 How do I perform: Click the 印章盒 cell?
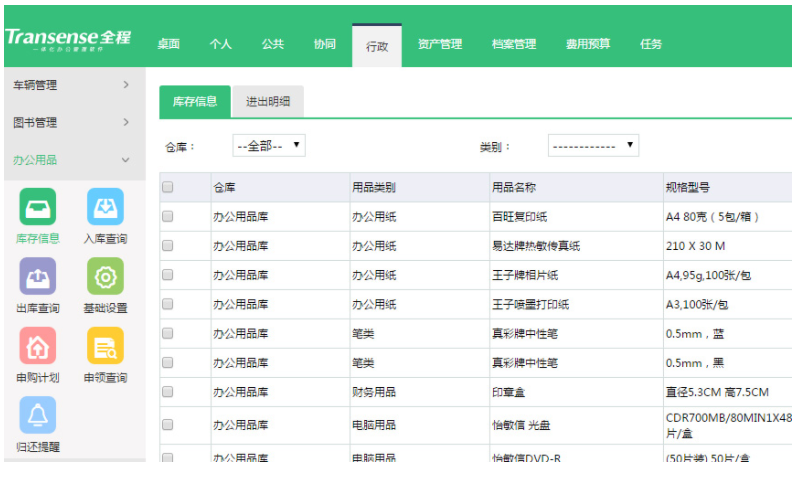coord(576,392)
